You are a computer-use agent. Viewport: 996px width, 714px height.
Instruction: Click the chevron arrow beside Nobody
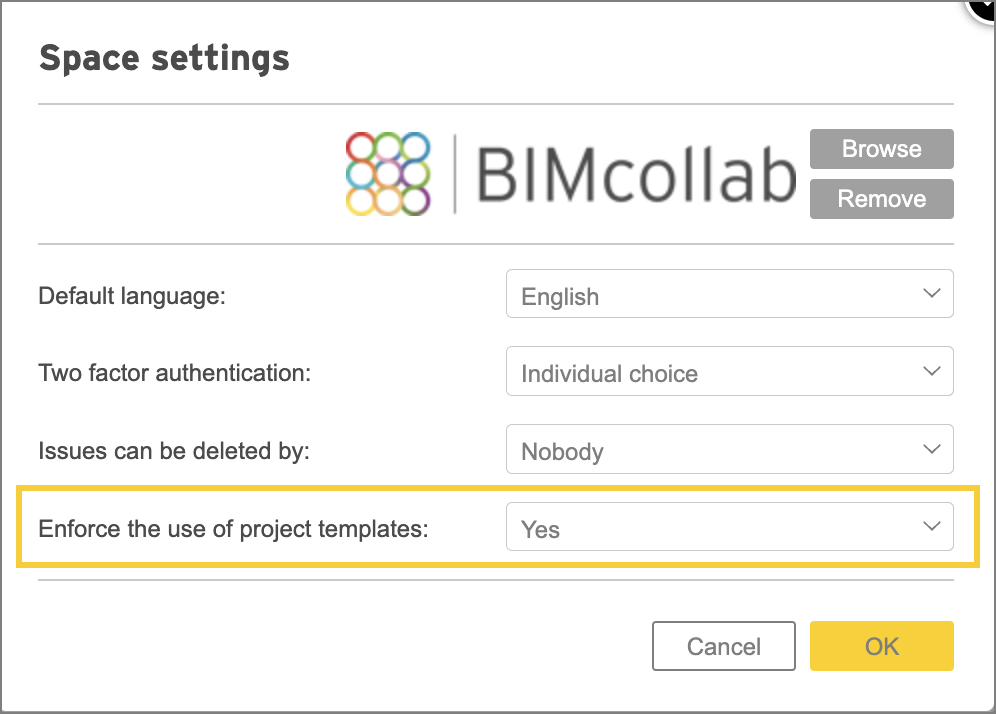tap(931, 449)
